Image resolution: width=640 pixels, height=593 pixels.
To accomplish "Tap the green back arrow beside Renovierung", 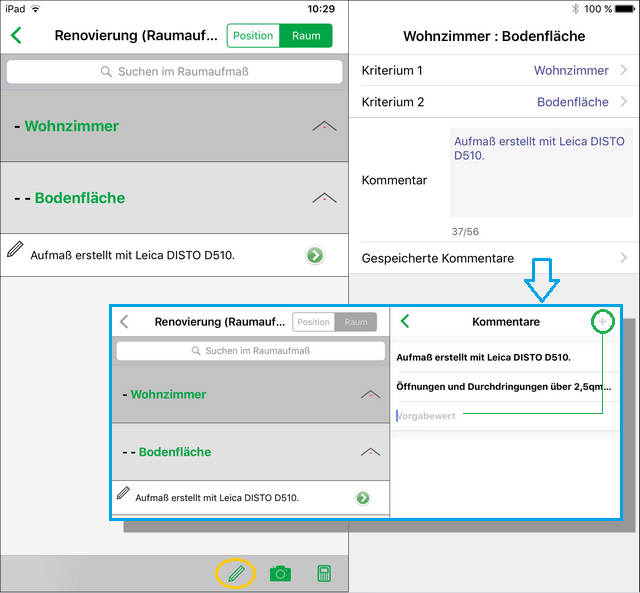I will 17,36.
